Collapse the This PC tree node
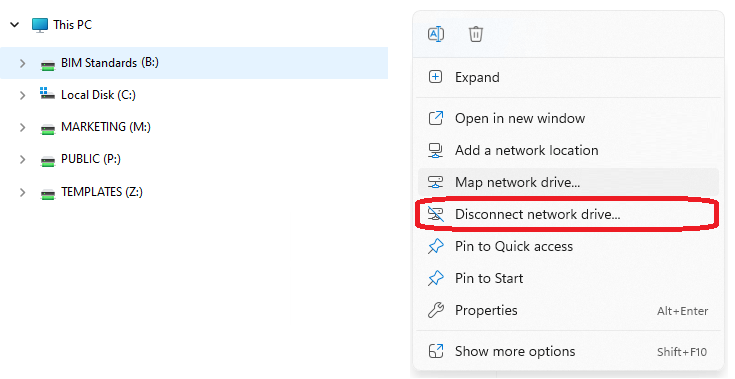 point(15,24)
